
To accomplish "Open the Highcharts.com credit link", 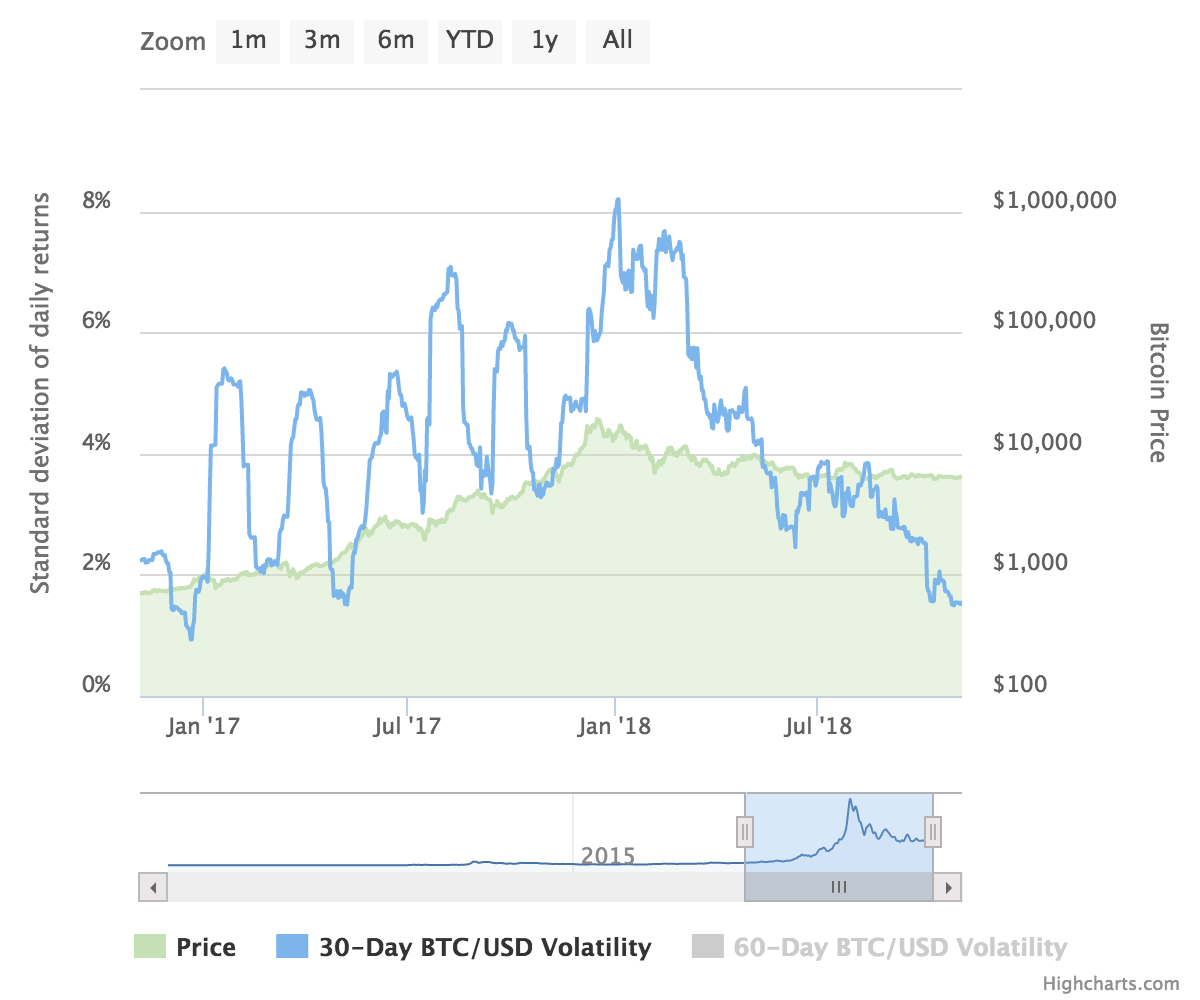I will [x=1110, y=984].
